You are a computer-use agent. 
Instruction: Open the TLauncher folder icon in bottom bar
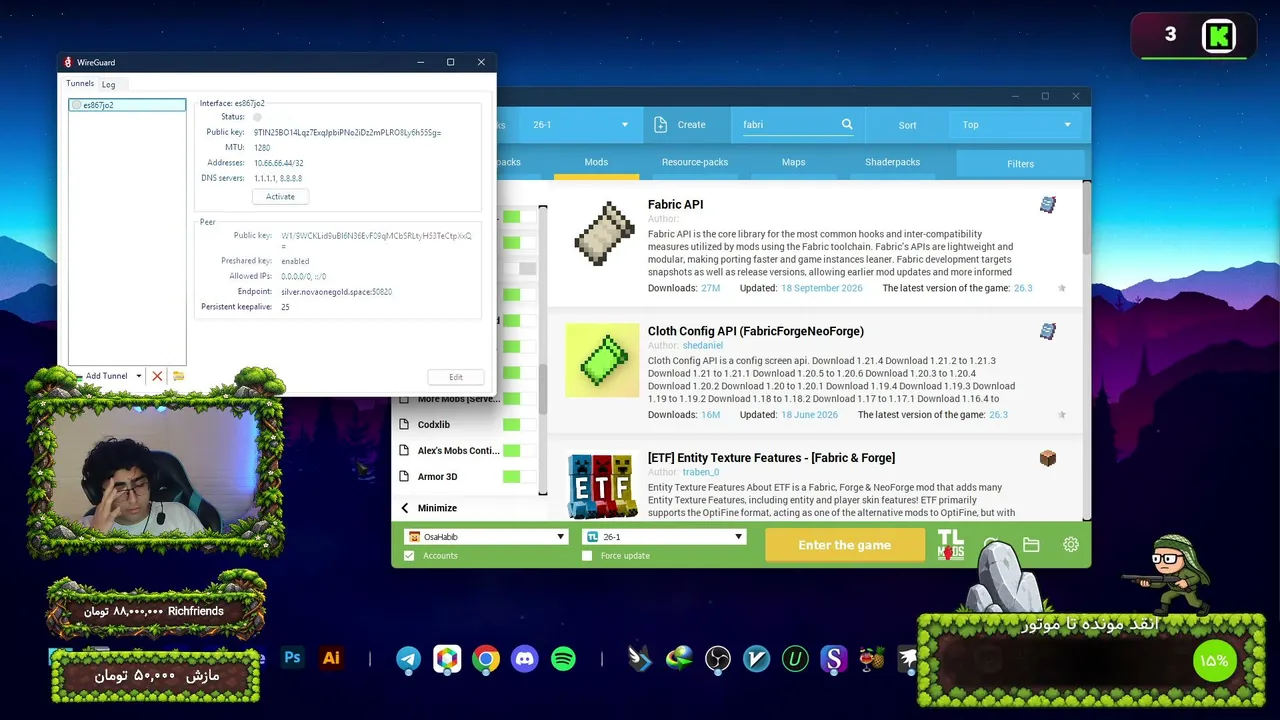[1031, 545]
